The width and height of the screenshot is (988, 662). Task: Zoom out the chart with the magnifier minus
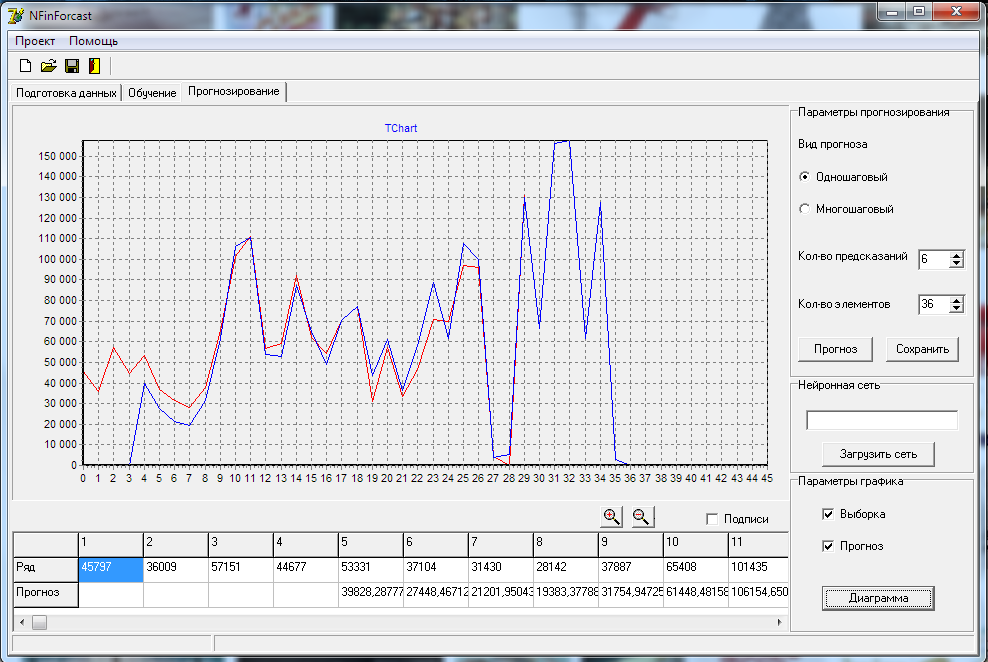click(x=642, y=517)
